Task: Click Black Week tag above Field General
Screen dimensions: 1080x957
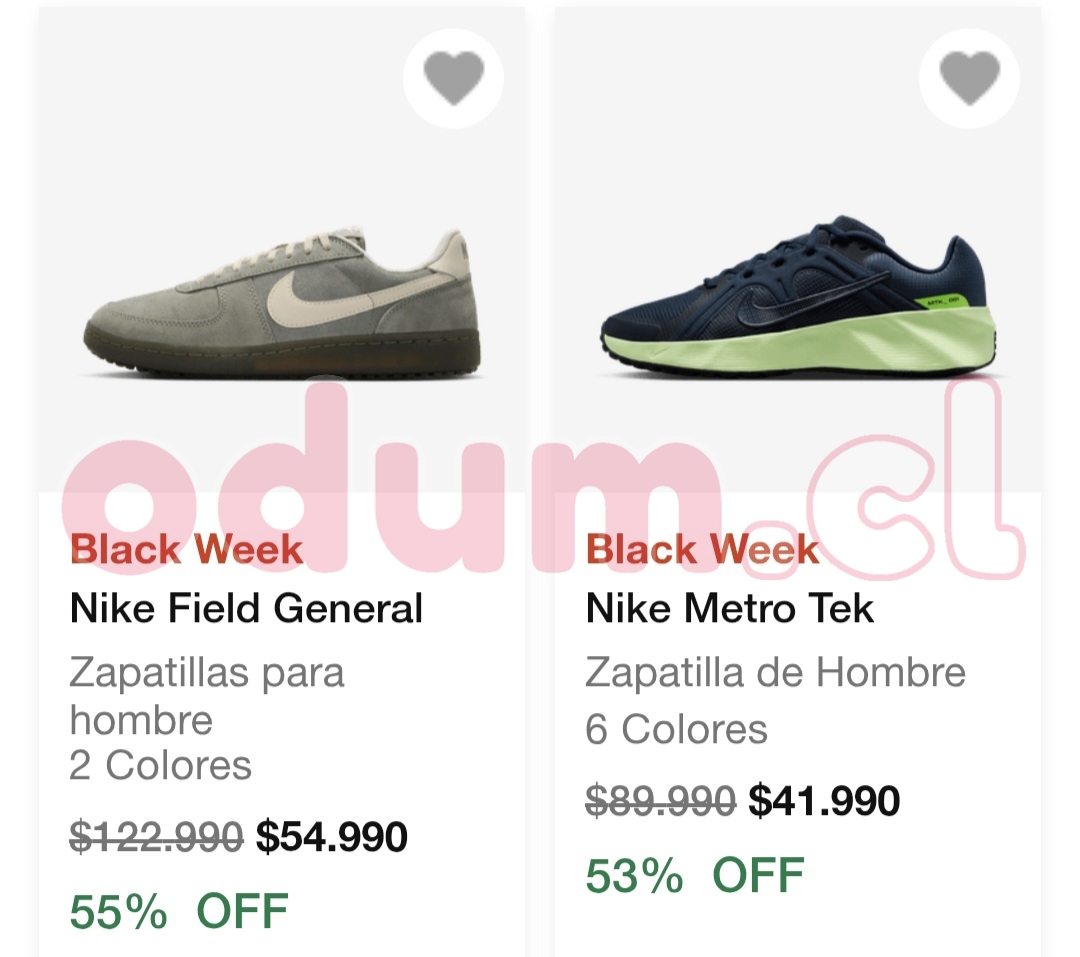Action: 186,549
